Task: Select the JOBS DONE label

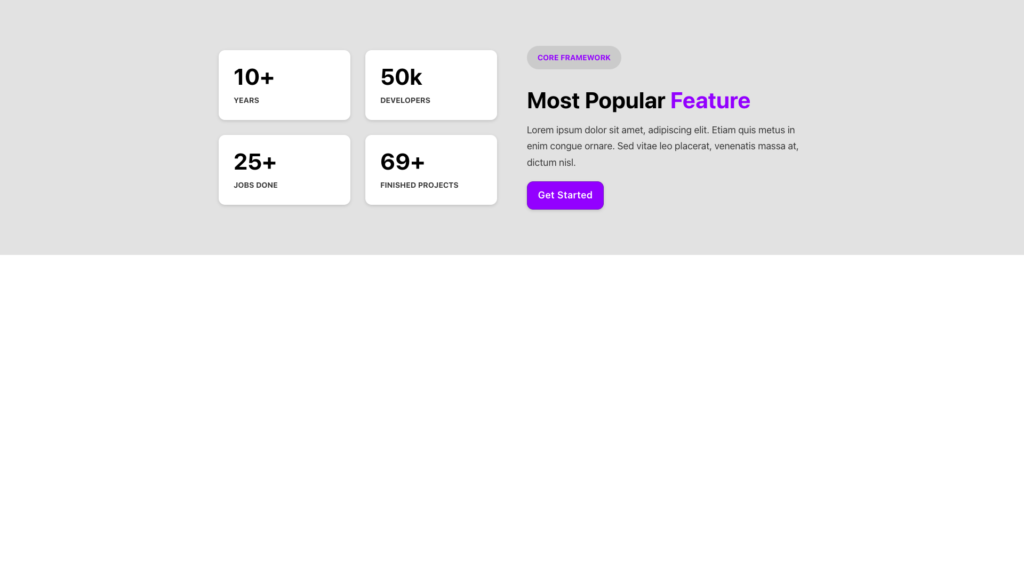Action: click(256, 186)
